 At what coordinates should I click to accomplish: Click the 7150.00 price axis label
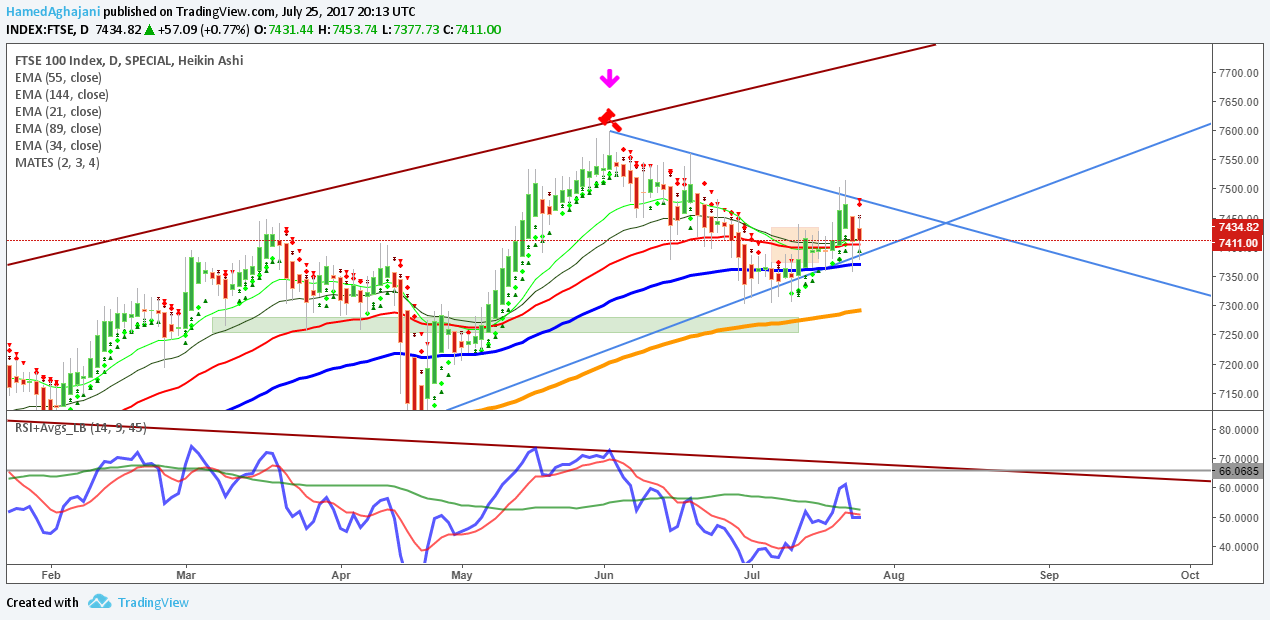(1238, 394)
